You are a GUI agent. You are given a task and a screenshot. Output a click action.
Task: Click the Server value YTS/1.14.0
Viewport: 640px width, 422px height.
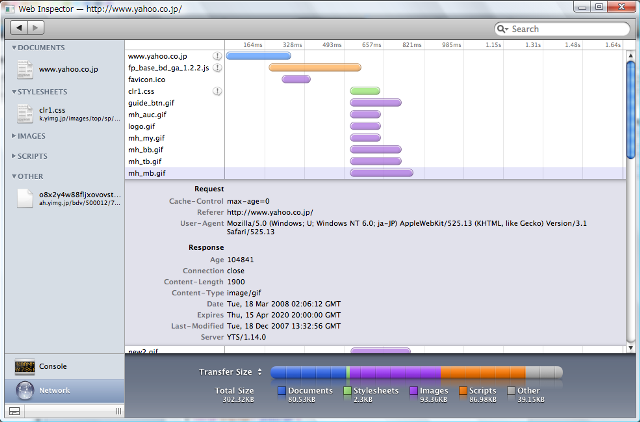pos(246,337)
